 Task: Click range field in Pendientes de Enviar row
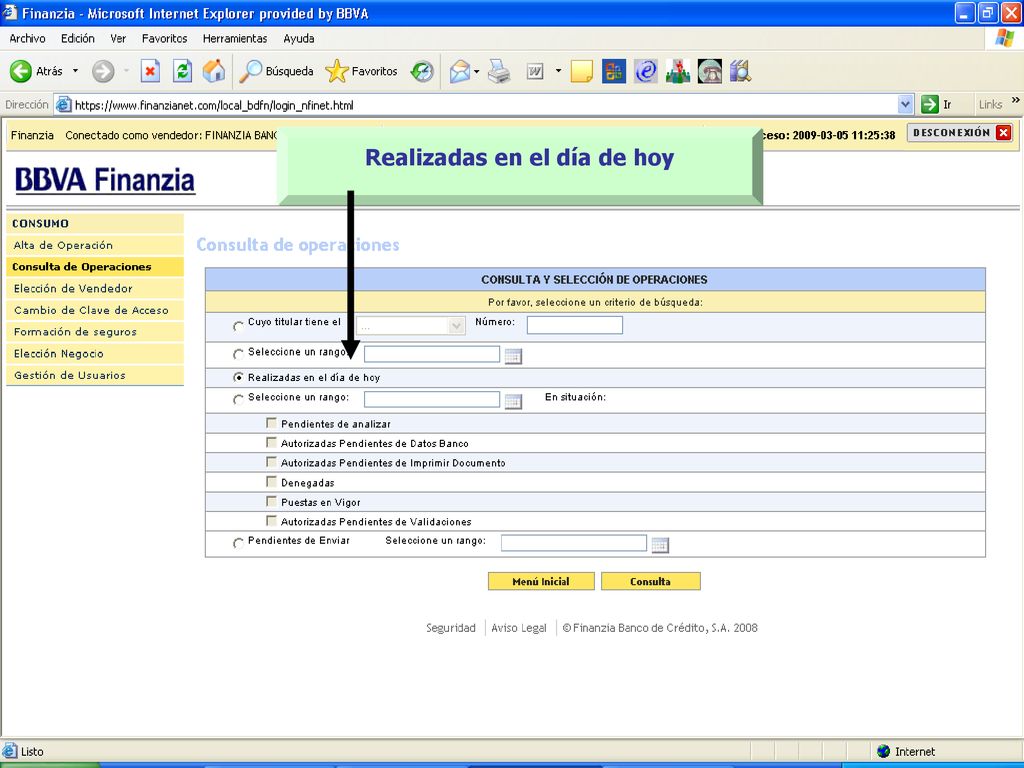pos(573,543)
